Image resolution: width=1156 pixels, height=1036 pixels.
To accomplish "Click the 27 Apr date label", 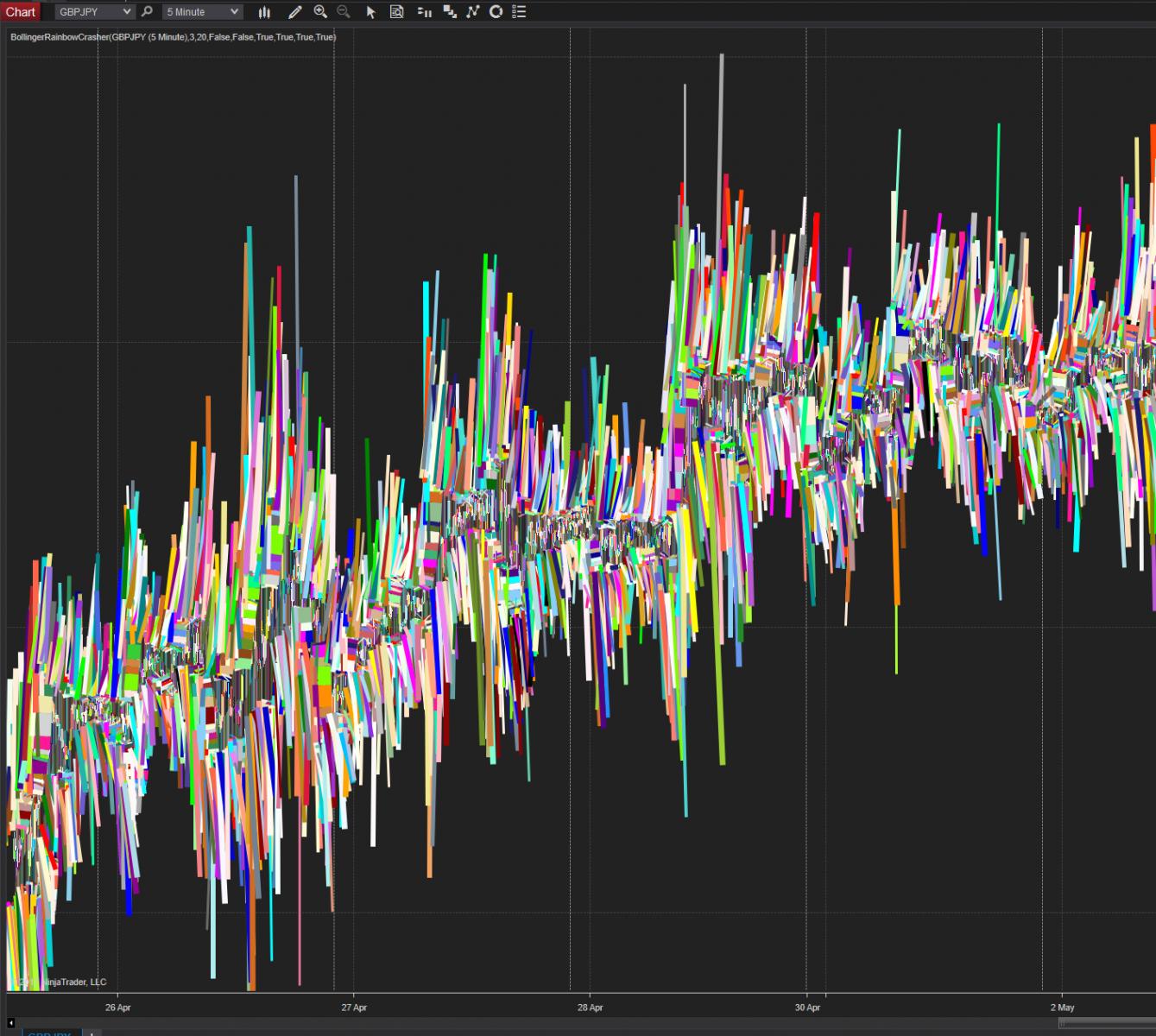I will point(354,1008).
